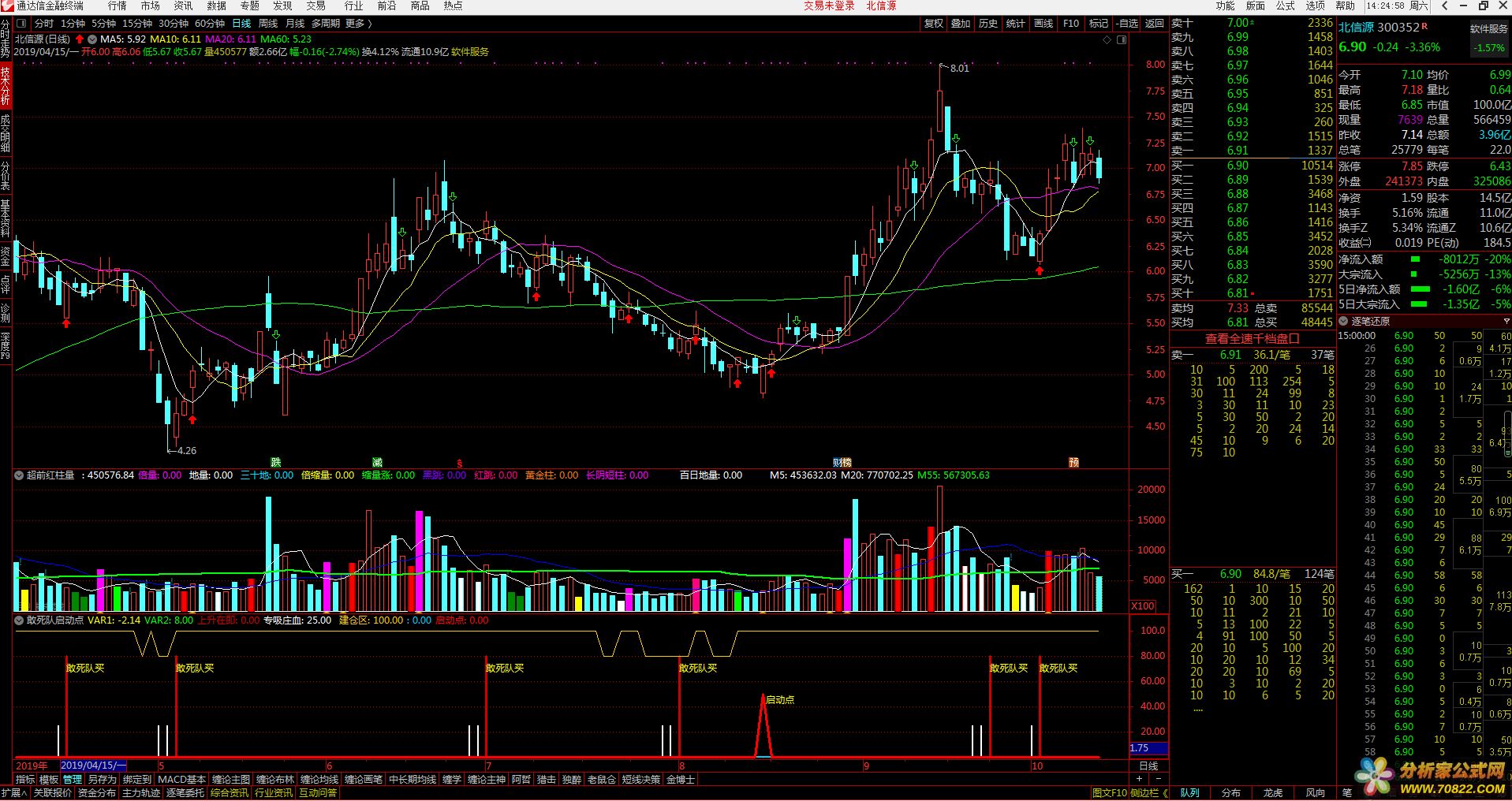Open the 市场 menu
This screenshot has width=1512, height=801.
pos(151,6)
